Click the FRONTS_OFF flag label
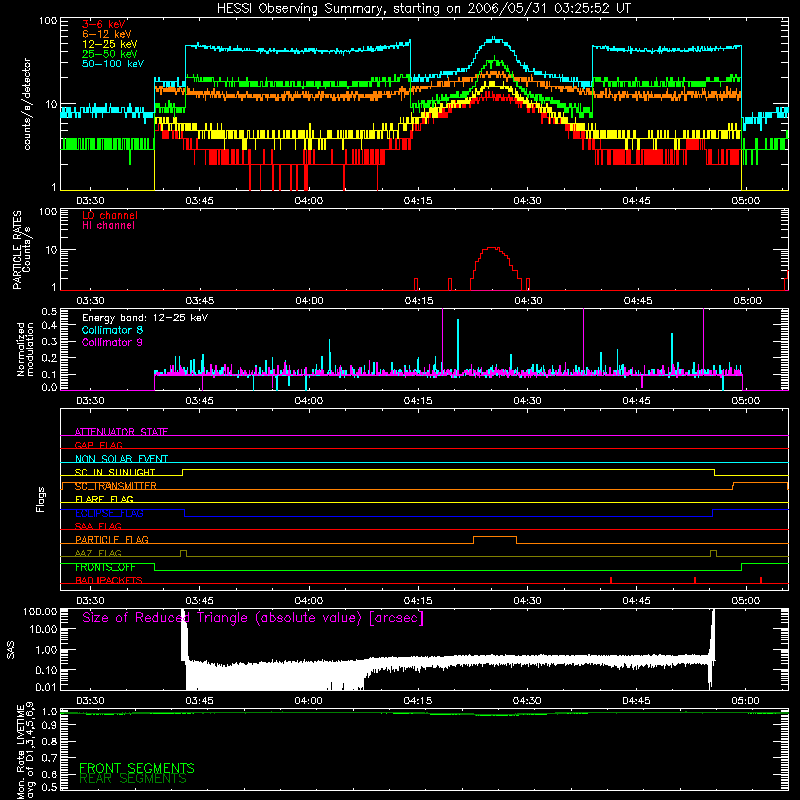The image size is (800, 800). (105, 567)
